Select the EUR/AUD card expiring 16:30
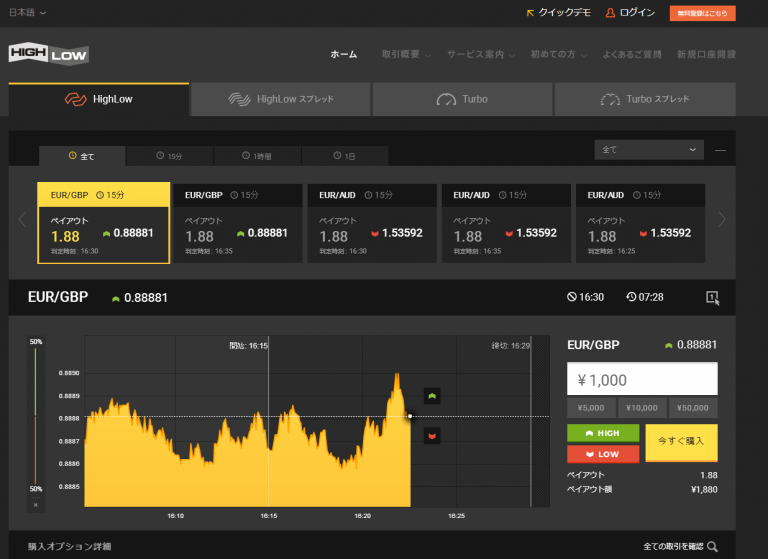Viewport: 768px width, 559px height. (x=372, y=223)
